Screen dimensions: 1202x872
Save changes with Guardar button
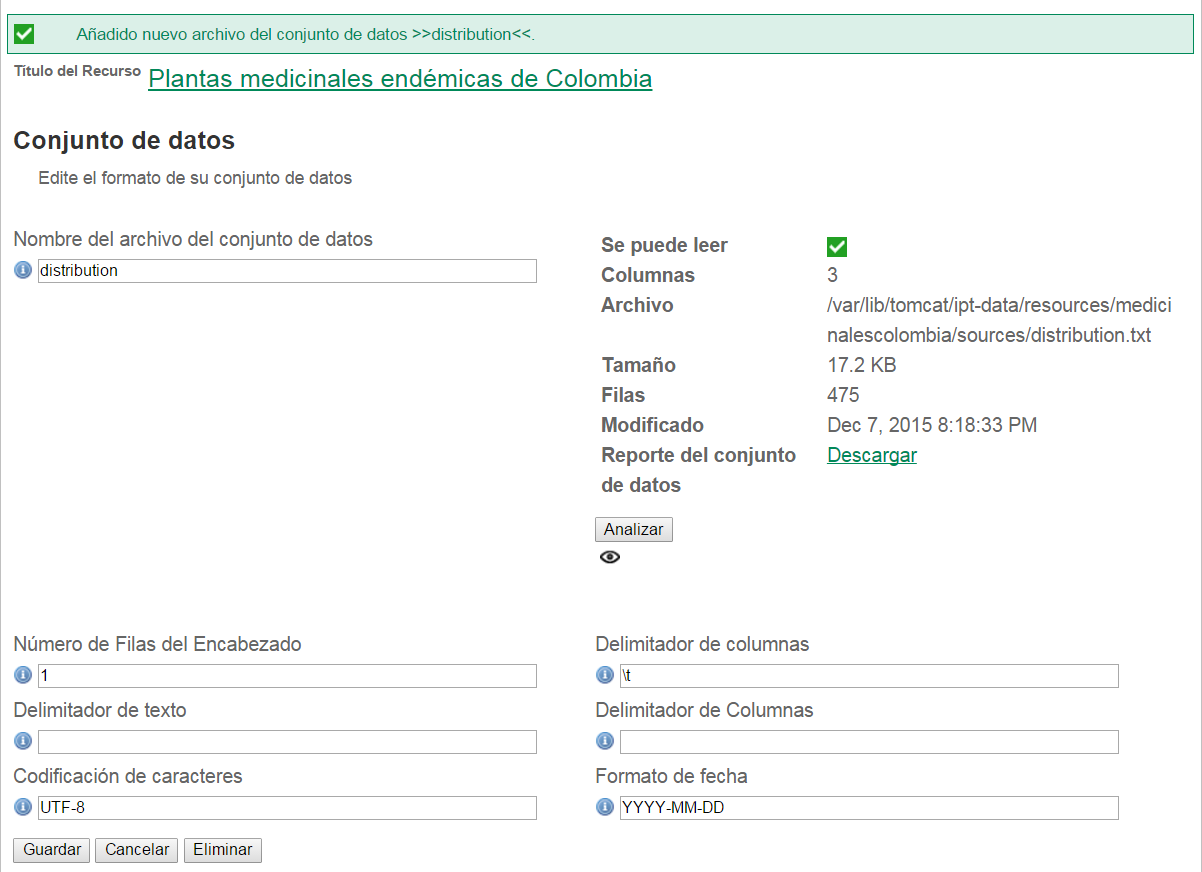click(x=52, y=850)
